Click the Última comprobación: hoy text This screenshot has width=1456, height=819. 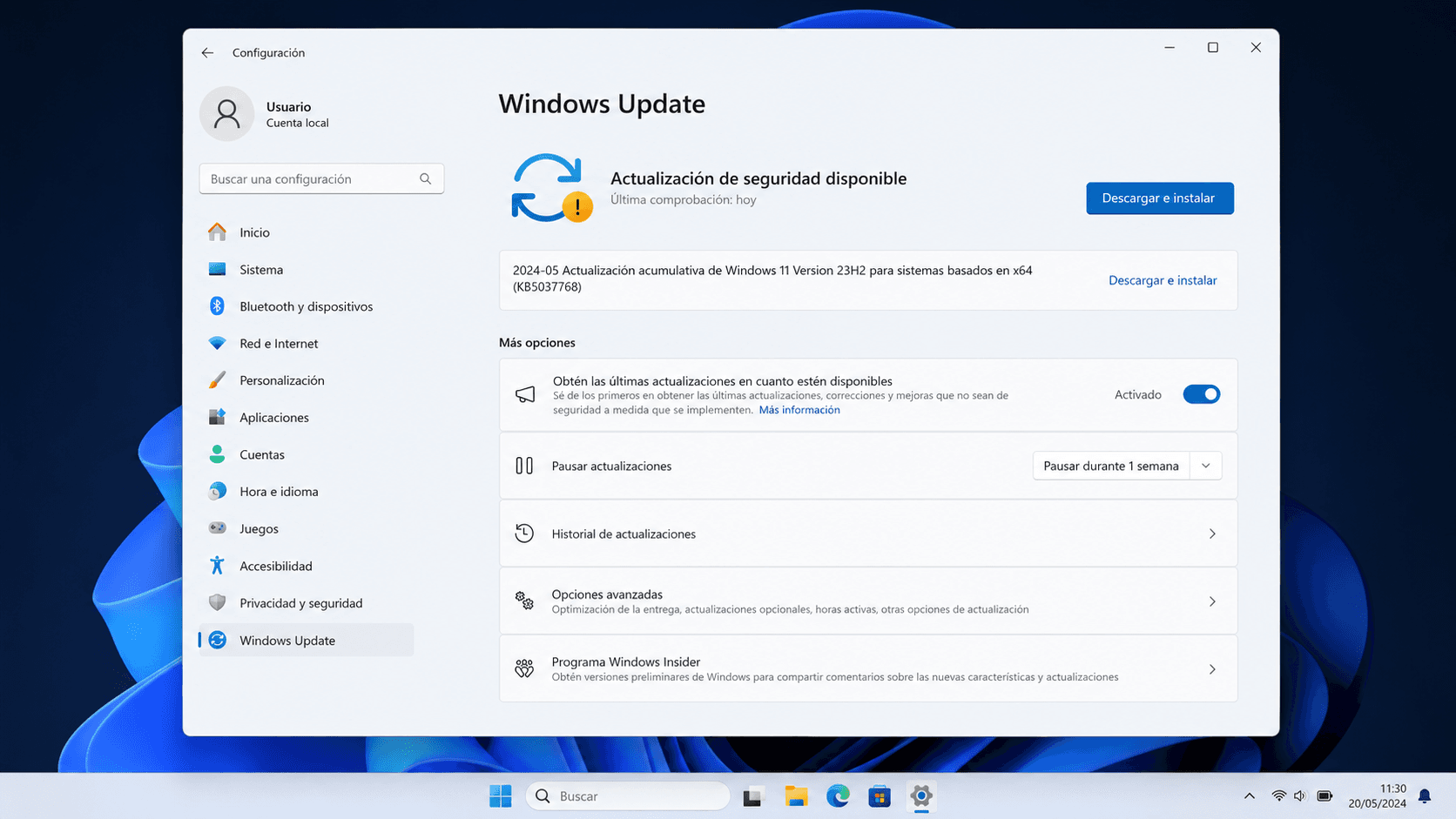[x=684, y=199]
